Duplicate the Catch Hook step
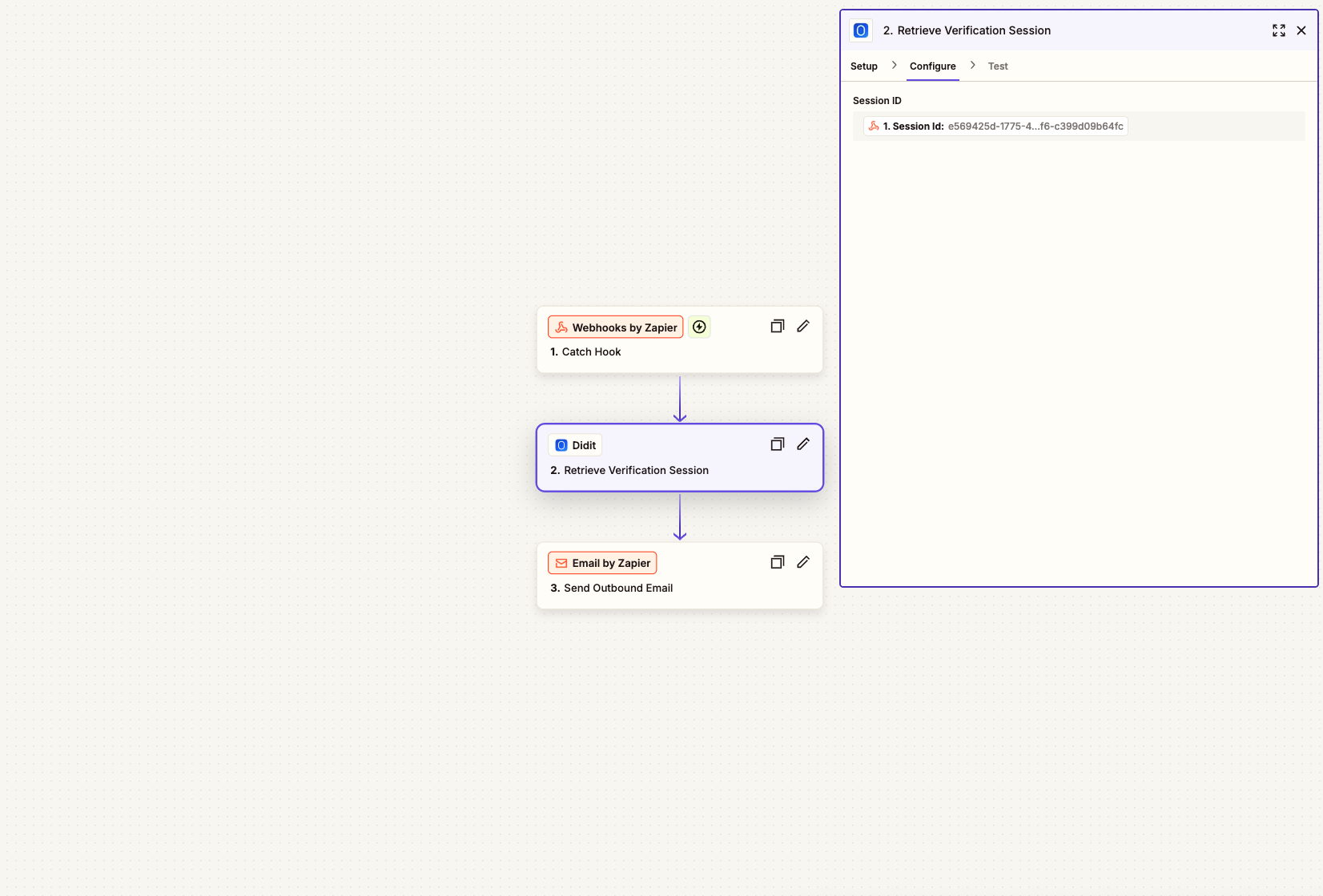 coord(777,327)
